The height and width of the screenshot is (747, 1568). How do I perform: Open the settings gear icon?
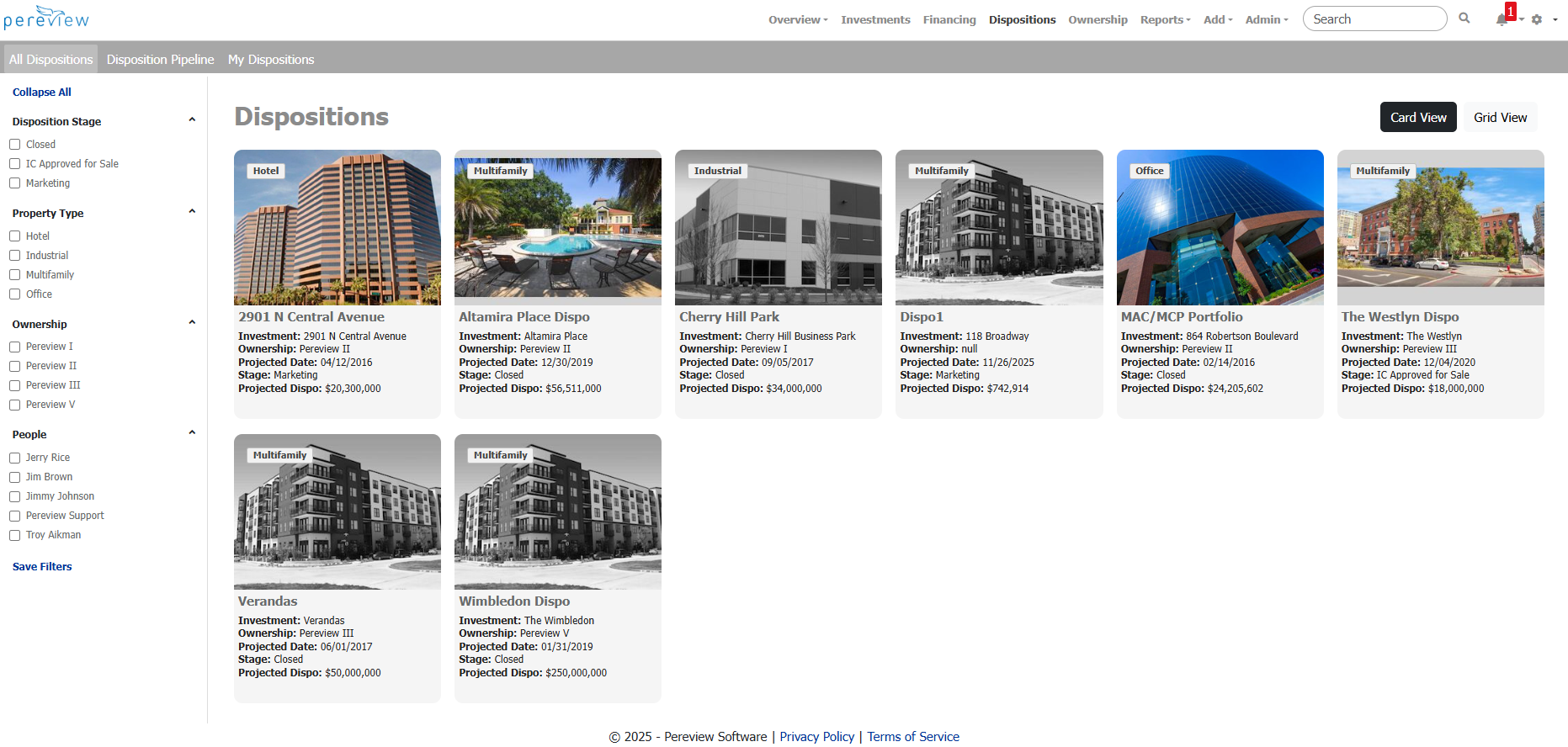[1537, 19]
